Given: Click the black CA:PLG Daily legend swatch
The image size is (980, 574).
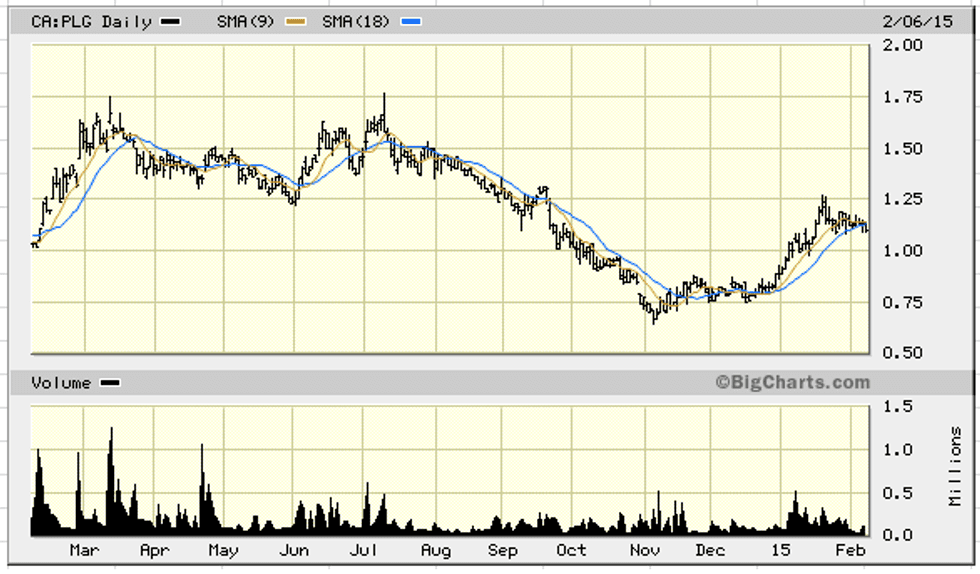Looking at the screenshot, I should pyautogui.click(x=171, y=22).
